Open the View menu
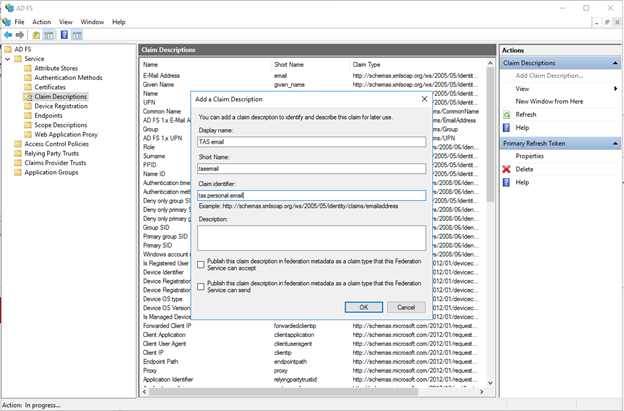Image resolution: width=624 pixels, height=411 pixels. click(66, 22)
